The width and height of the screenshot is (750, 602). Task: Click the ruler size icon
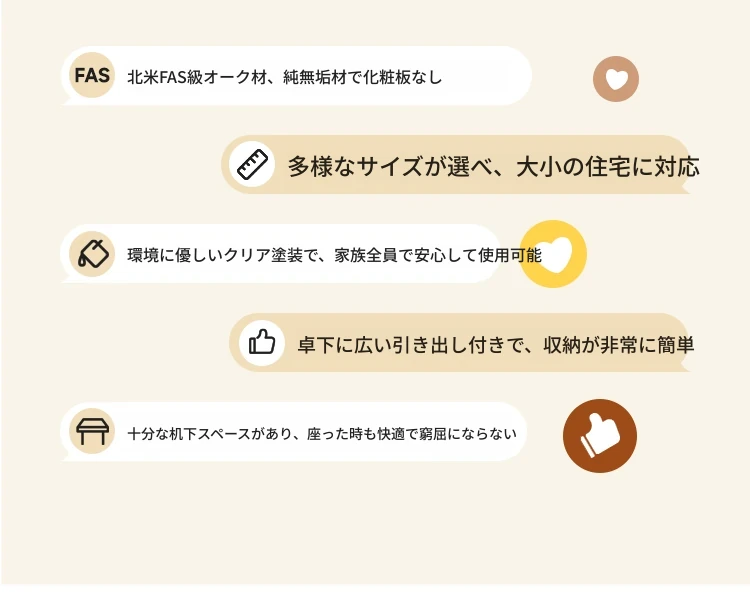(x=252, y=164)
